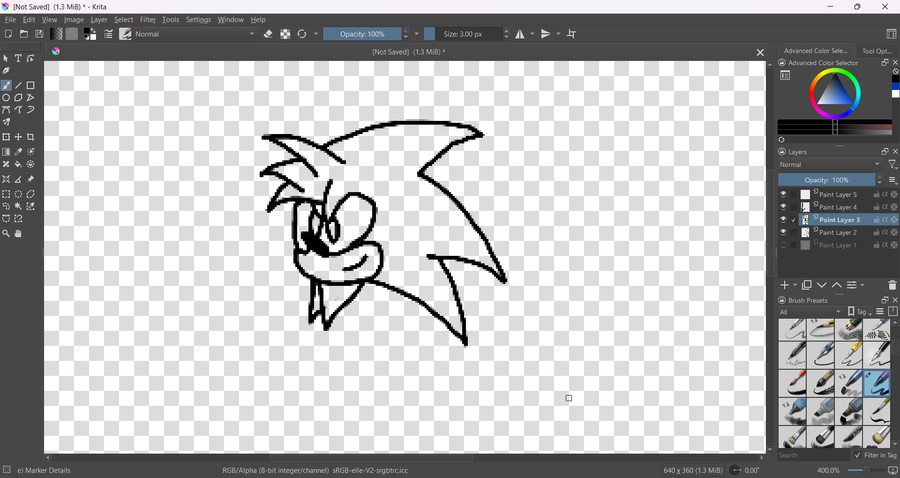Select the Fill bucket tool
This screenshot has height=478, width=900.
pos(18,164)
